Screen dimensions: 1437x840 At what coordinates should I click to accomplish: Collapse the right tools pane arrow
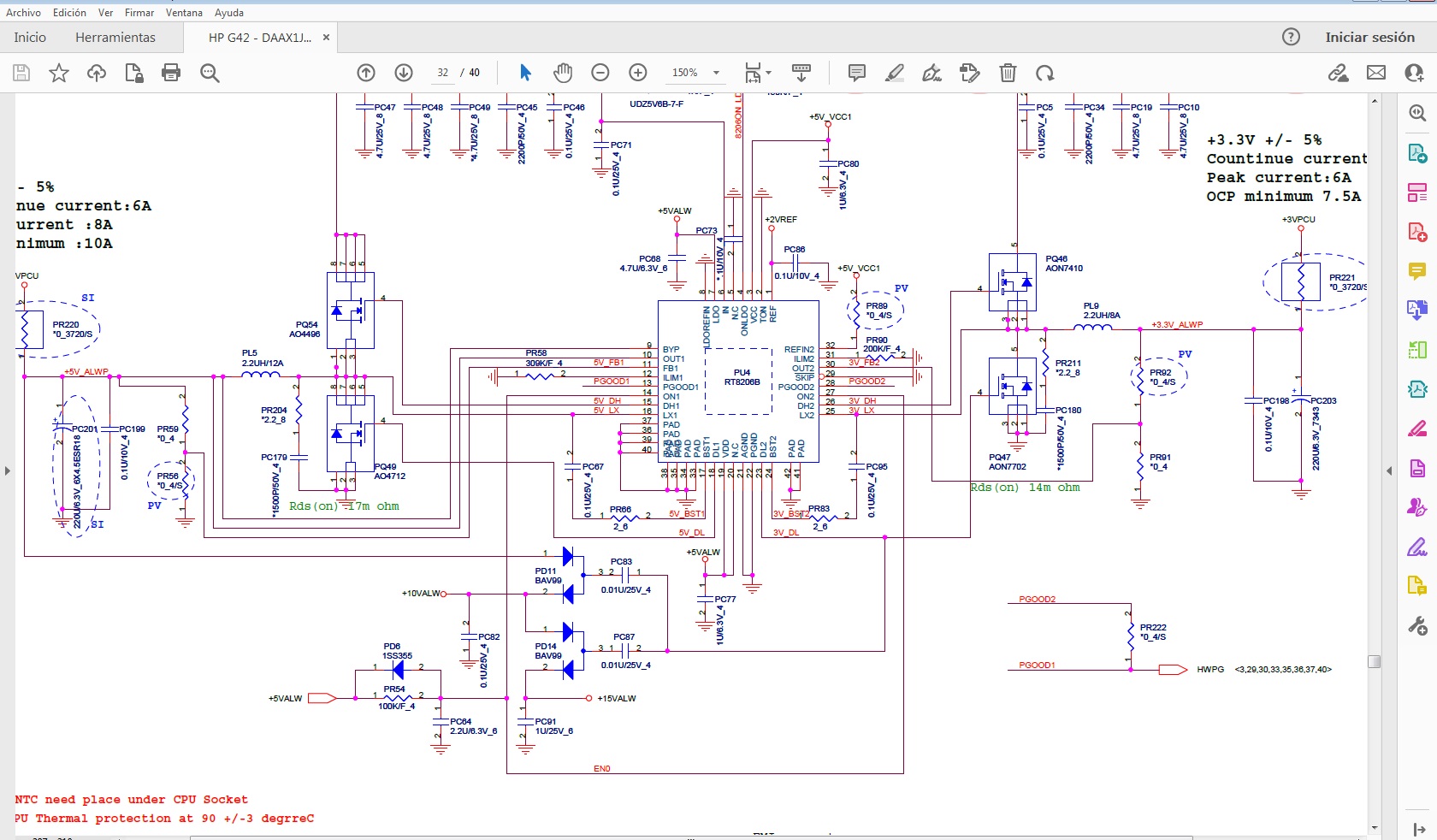tap(1389, 470)
